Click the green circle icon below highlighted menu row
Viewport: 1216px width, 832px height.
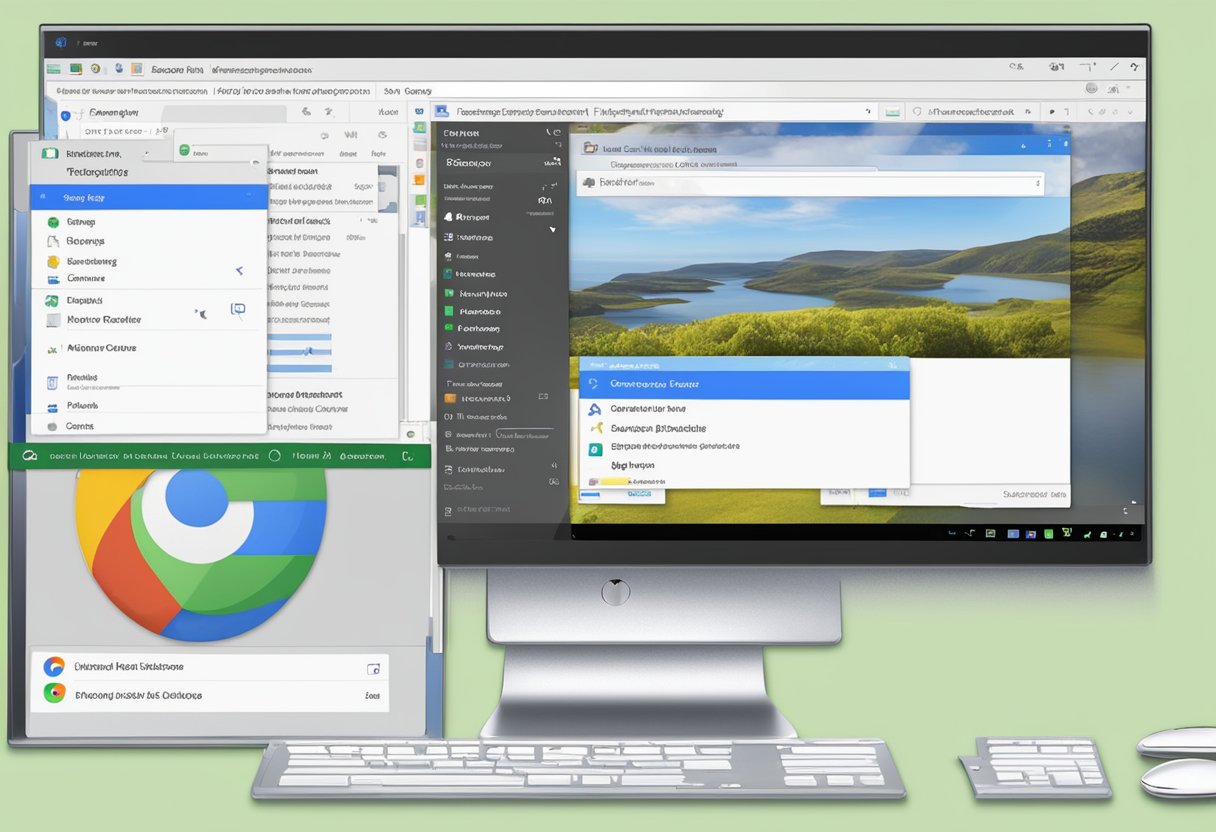tap(52, 222)
